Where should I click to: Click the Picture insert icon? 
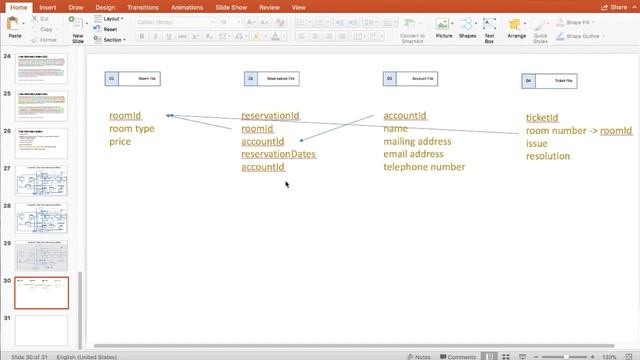coord(442,24)
